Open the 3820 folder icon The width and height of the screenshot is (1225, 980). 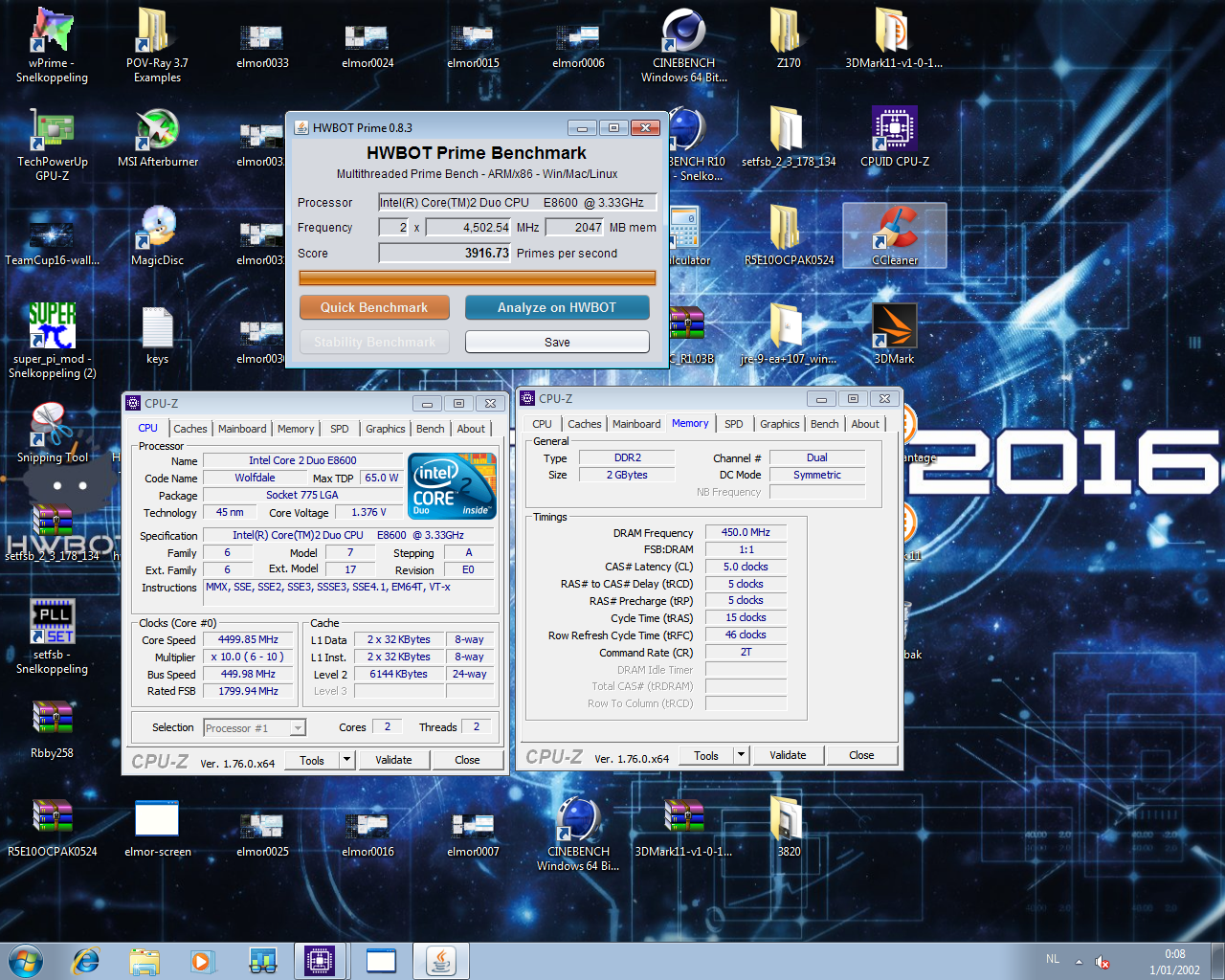pyautogui.click(x=789, y=819)
